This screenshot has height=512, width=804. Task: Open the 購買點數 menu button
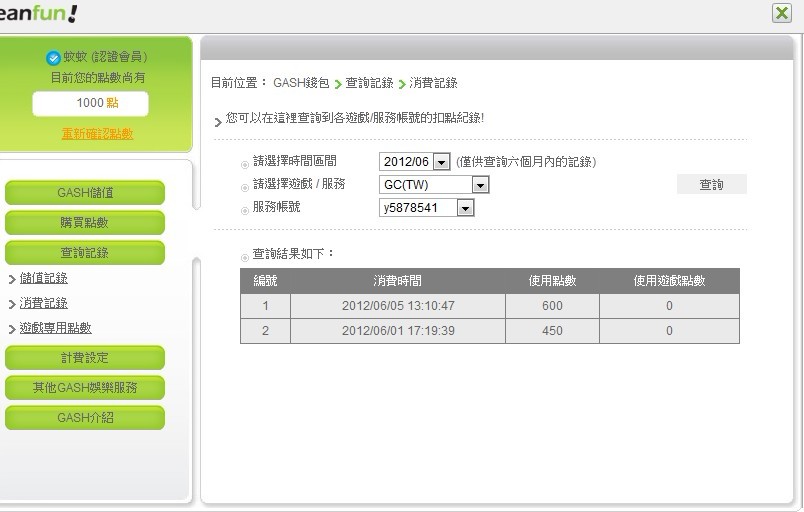click(85, 222)
